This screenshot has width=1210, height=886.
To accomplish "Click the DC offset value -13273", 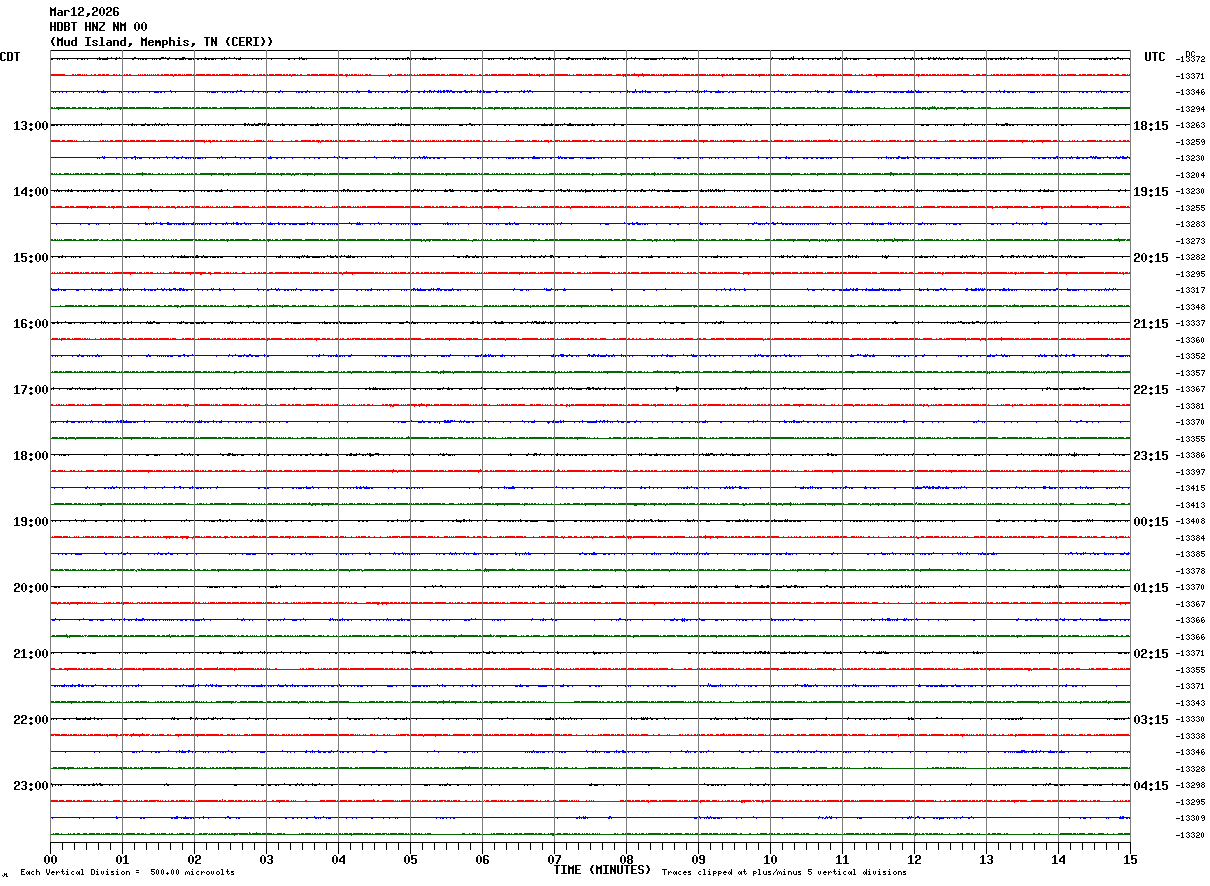I will pyautogui.click(x=1191, y=241).
